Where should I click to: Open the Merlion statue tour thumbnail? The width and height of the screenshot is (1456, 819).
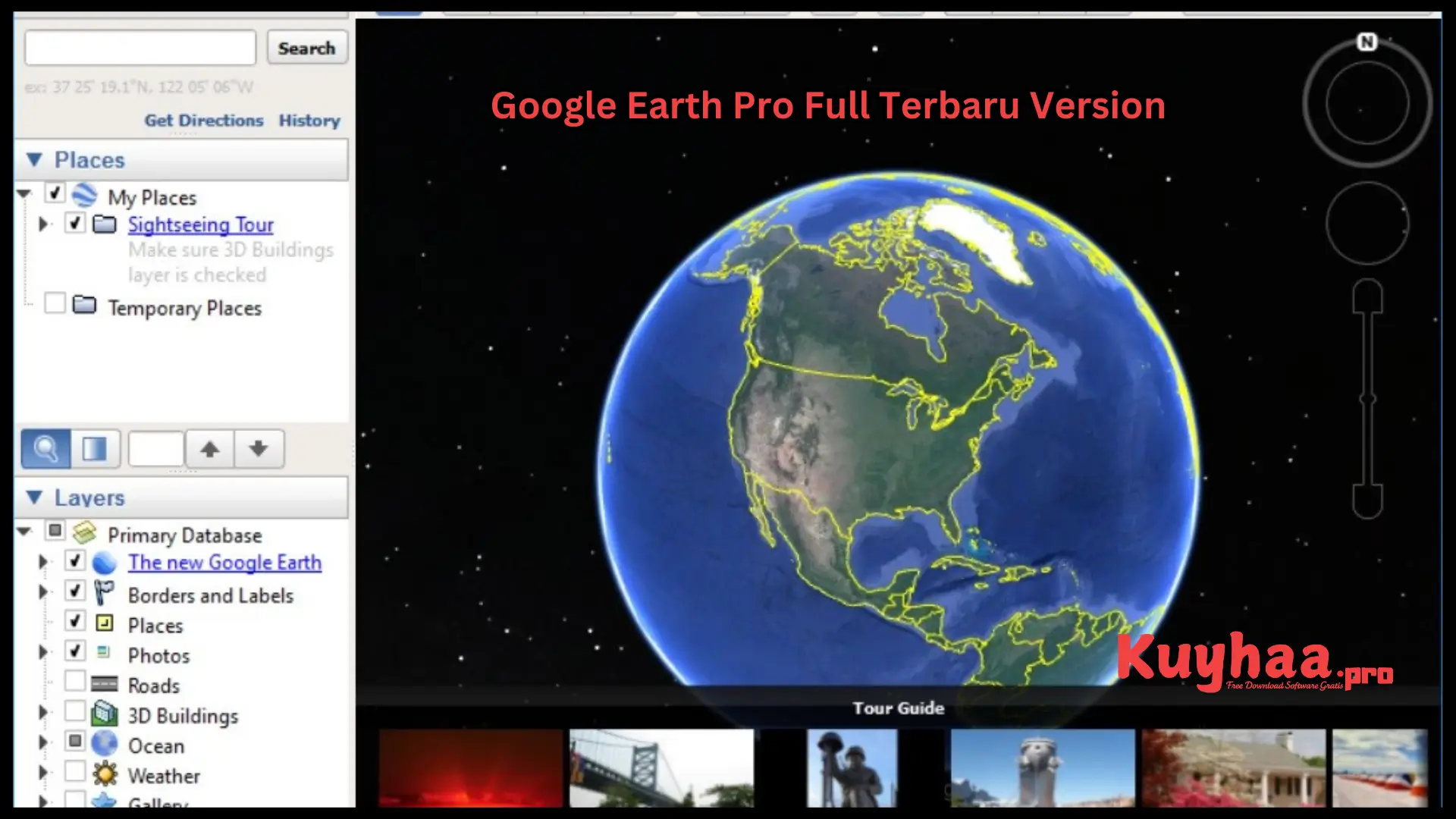(1043, 767)
